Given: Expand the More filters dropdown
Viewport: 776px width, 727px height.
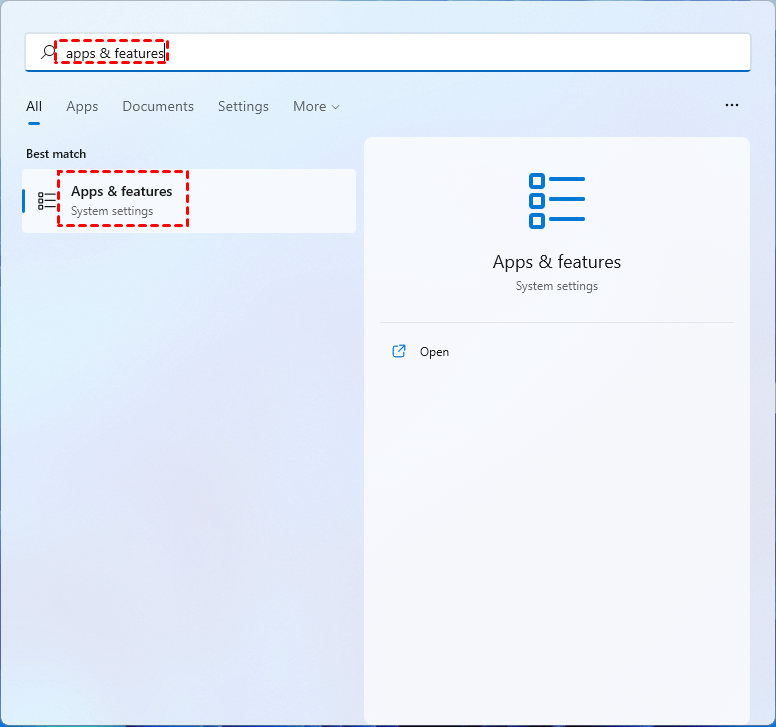Looking at the screenshot, I should click(316, 106).
